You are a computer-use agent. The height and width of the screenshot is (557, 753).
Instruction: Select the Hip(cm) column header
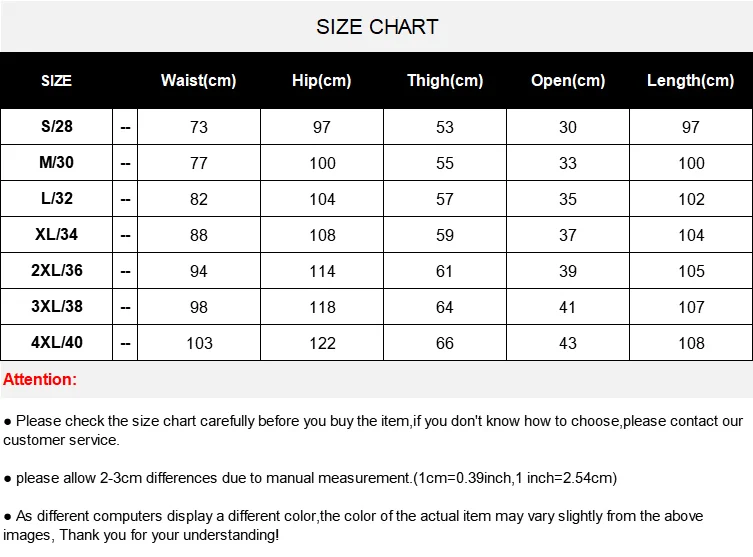point(322,80)
